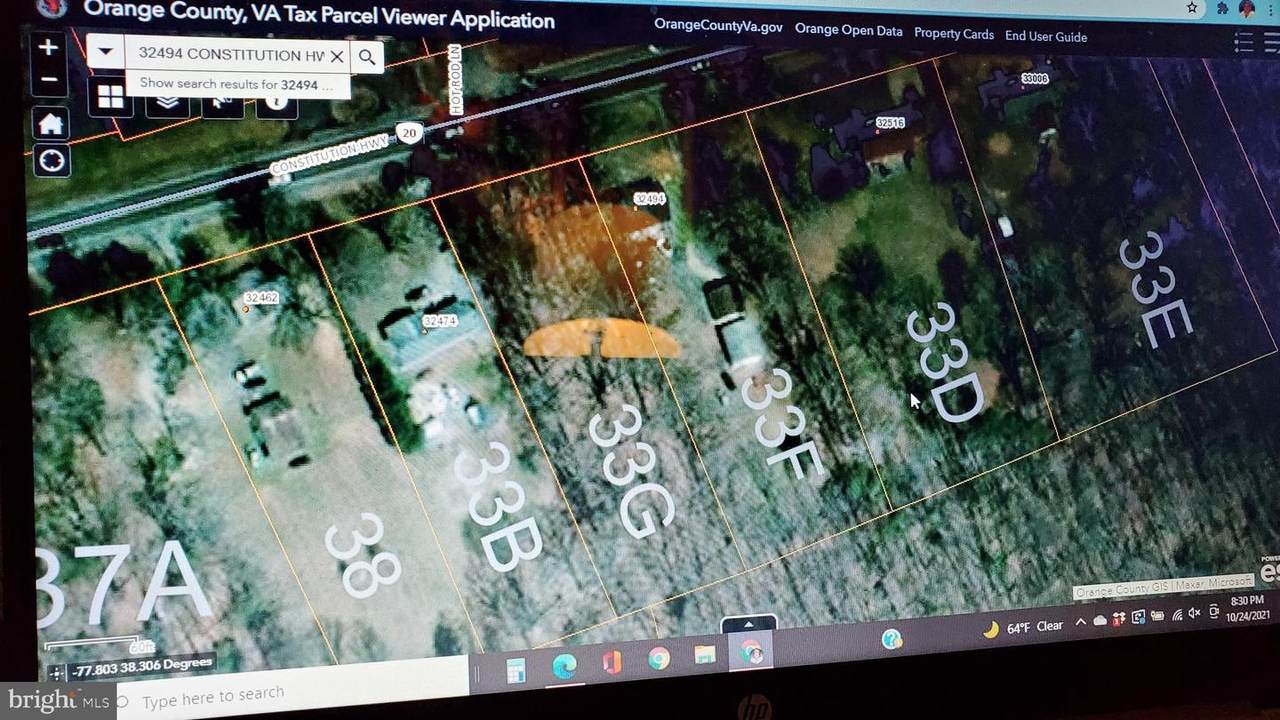Open the basemap gallery grid widget

tap(111, 97)
